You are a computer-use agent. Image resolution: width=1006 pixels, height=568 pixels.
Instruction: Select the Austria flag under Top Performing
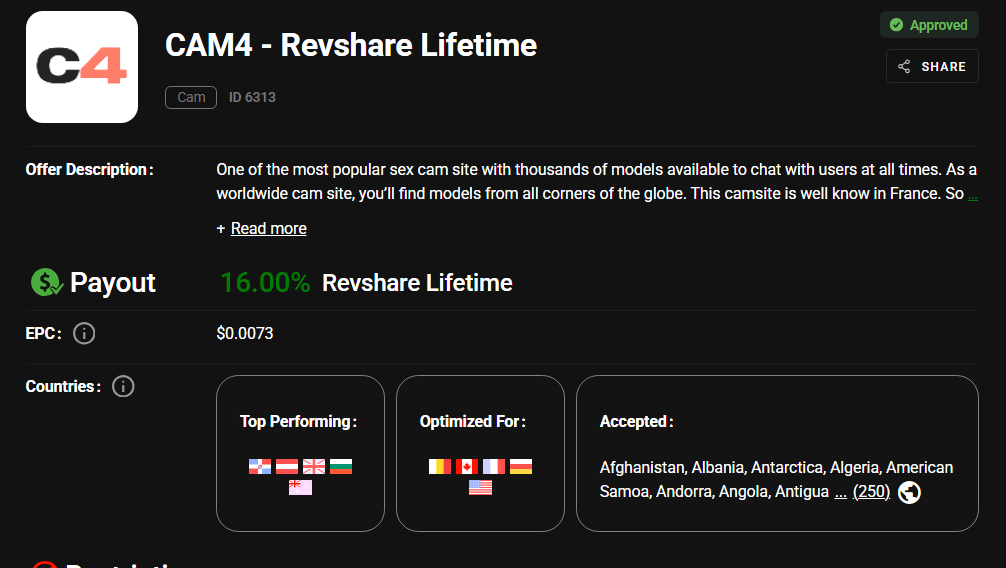tap(287, 467)
